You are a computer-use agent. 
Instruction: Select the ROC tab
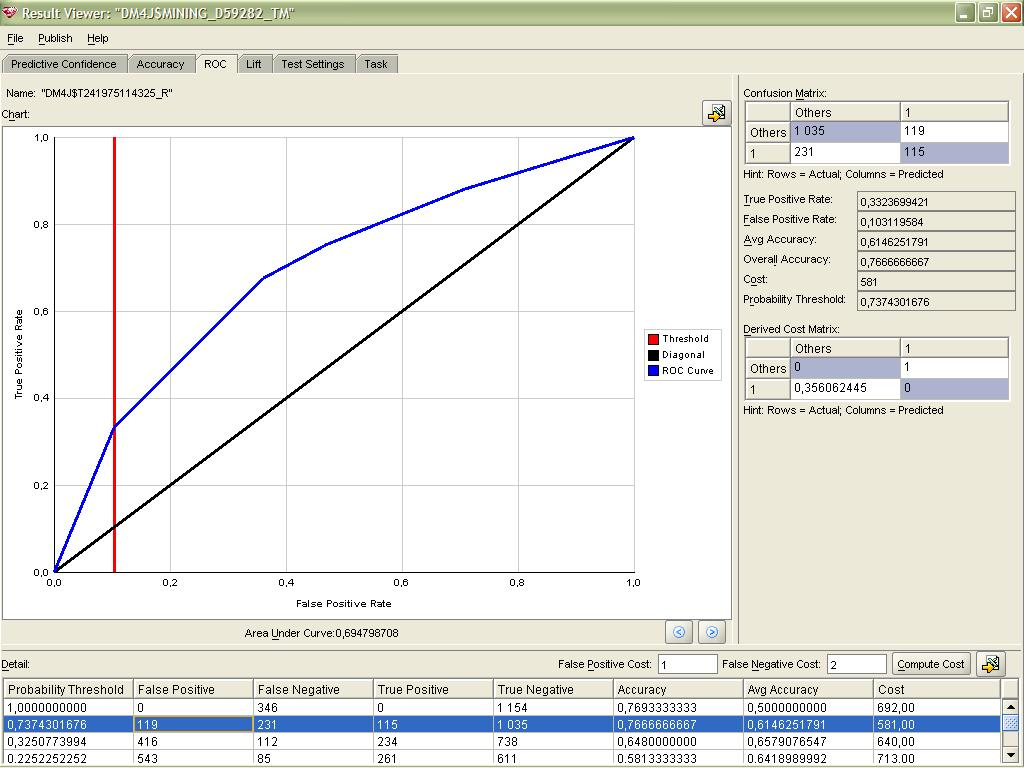215,64
